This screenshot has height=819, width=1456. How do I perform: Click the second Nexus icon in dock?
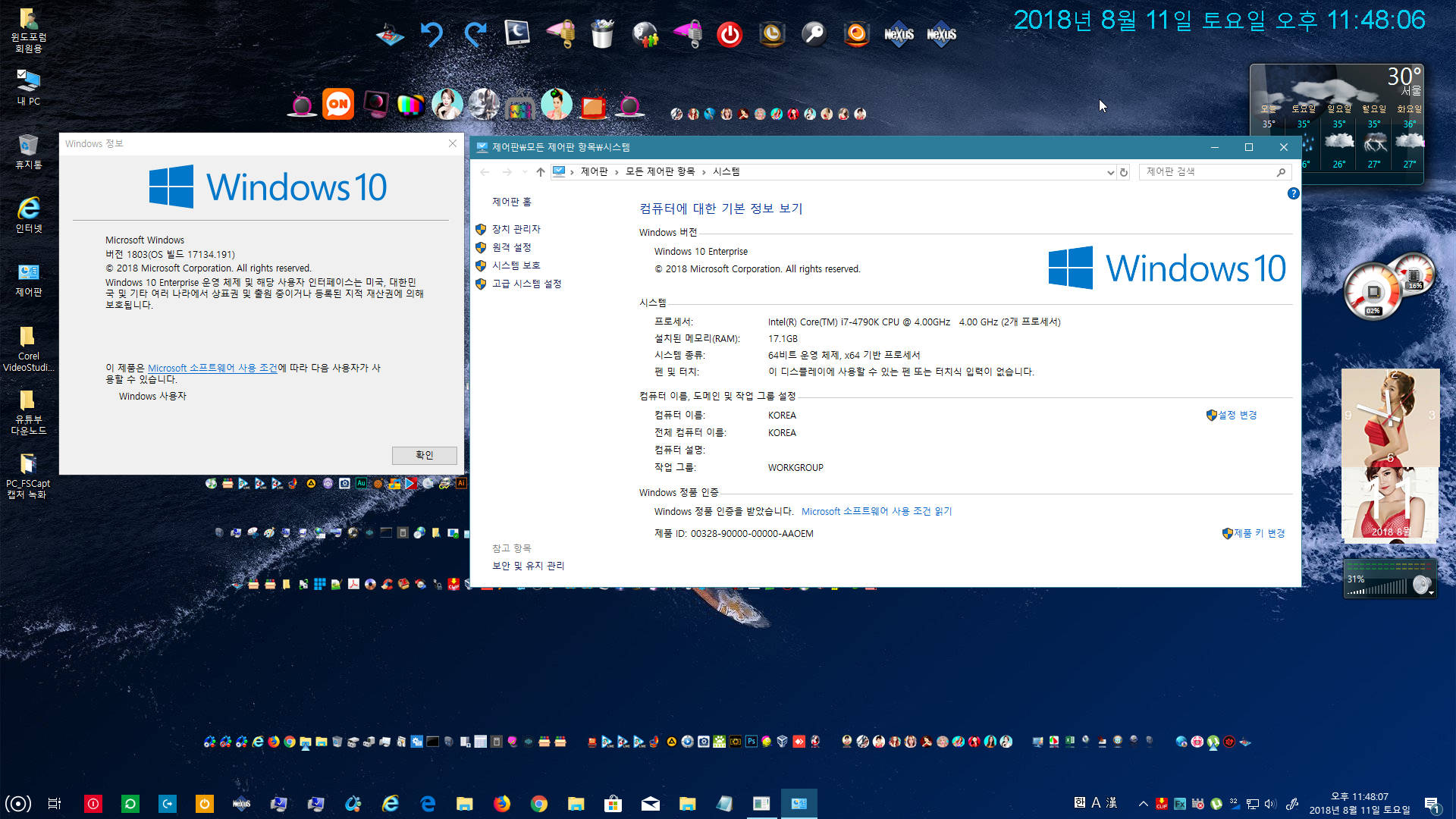point(941,34)
